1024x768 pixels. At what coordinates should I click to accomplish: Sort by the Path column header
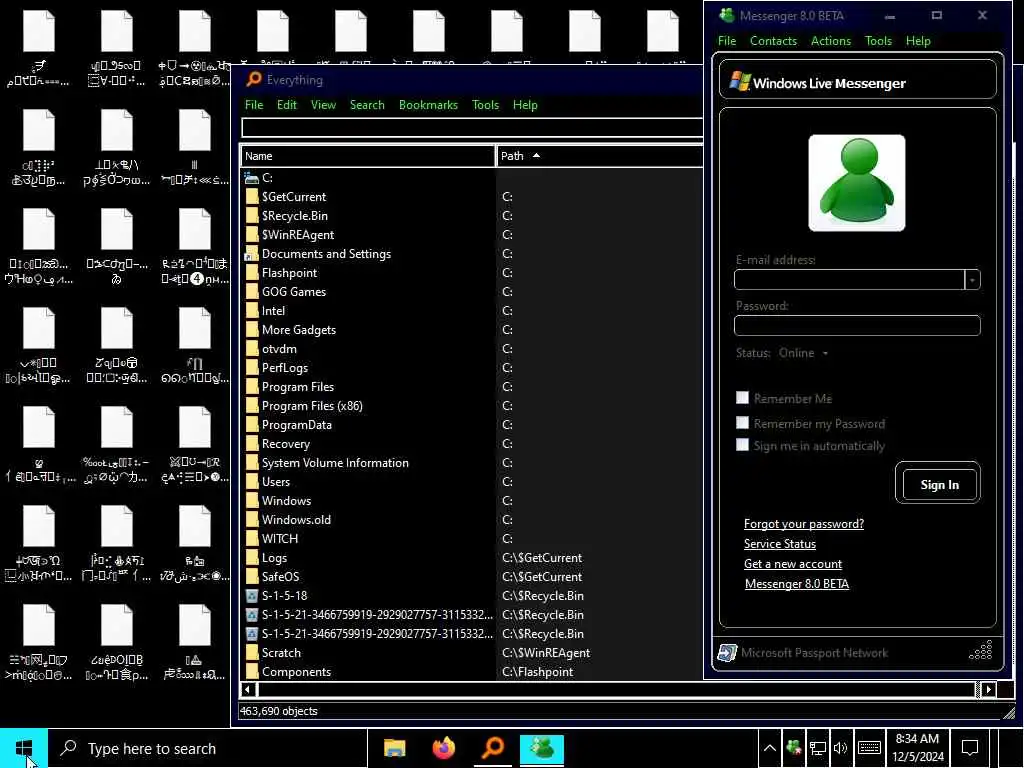pyautogui.click(x=599, y=156)
